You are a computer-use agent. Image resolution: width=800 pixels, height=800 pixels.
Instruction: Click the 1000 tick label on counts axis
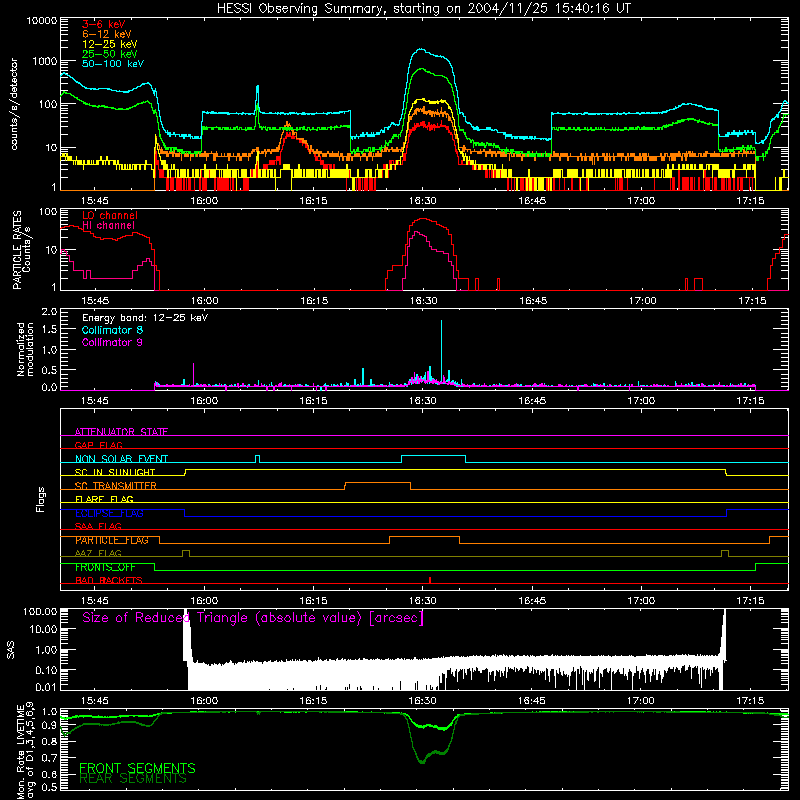[44, 62]
